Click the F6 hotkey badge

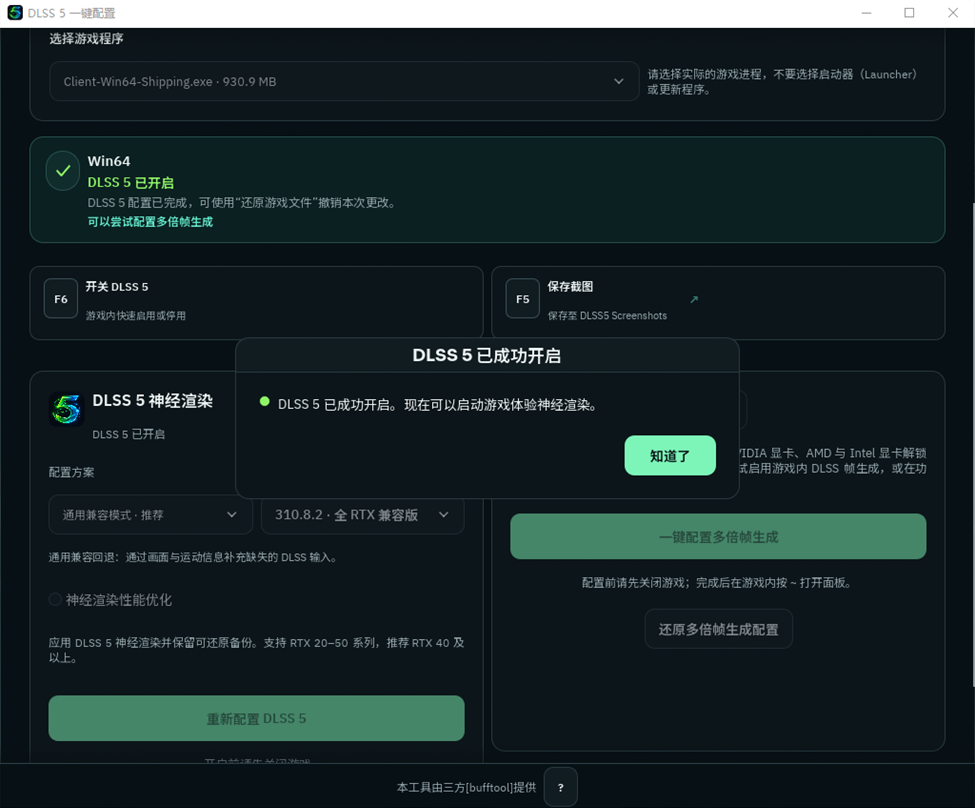coord(61,299)
